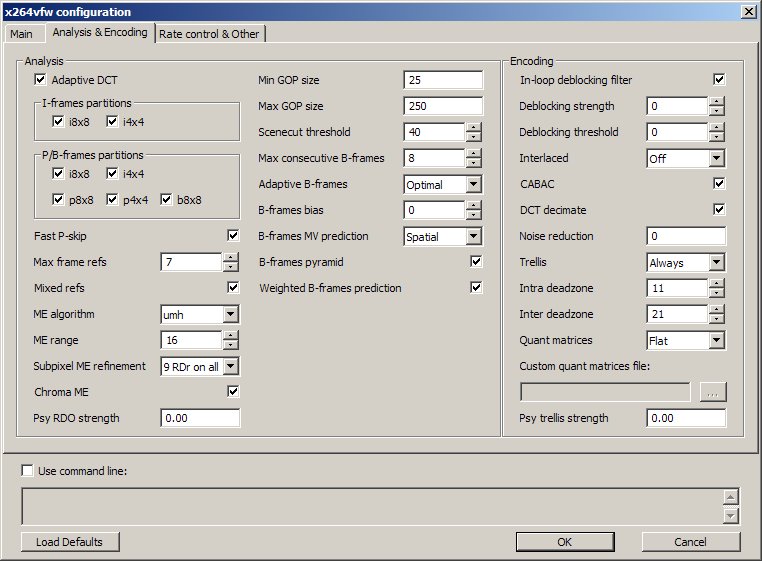Toggle B-frames pyramid checkbox

476,262
